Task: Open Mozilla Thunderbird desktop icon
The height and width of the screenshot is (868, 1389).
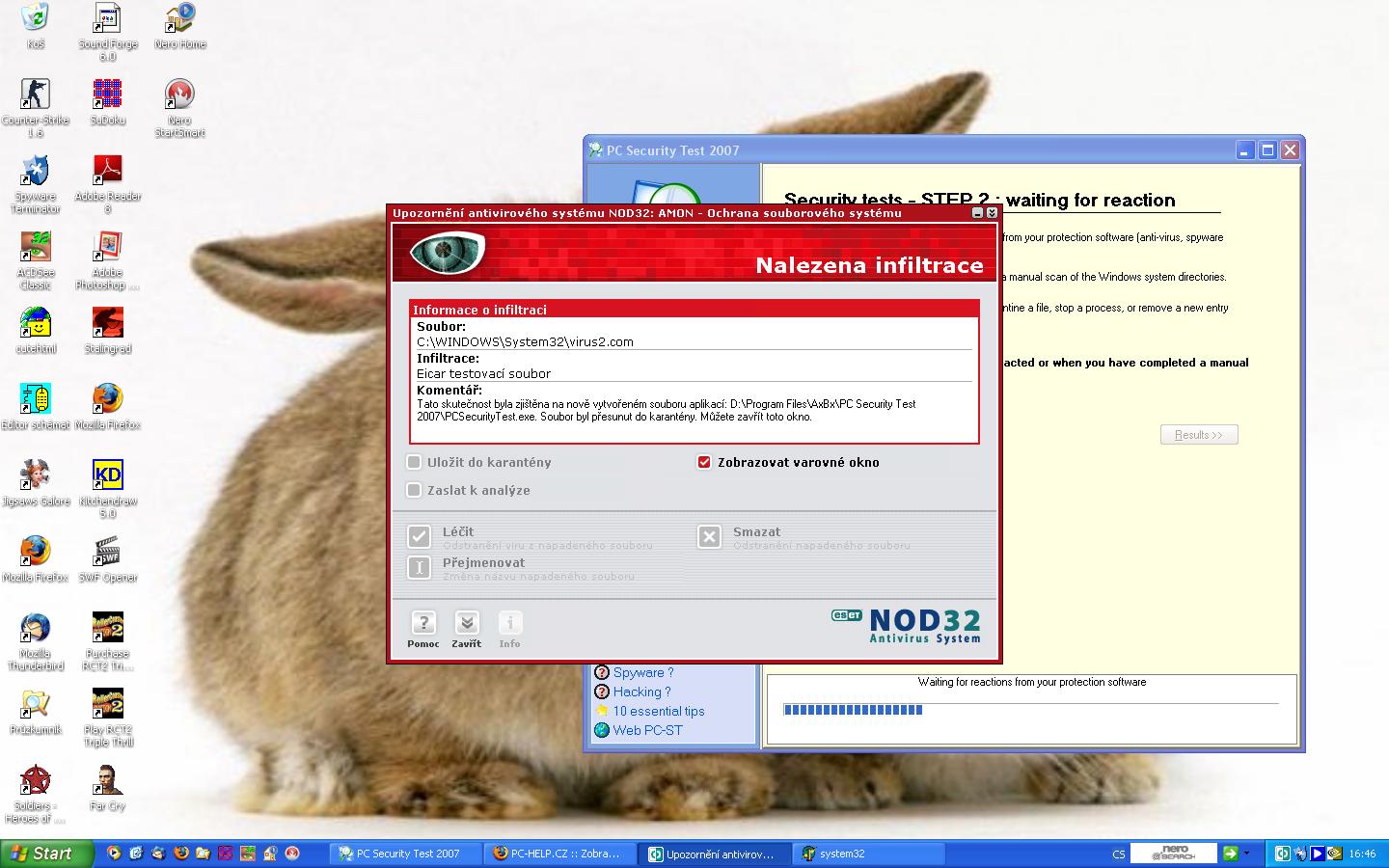Action: point(36,641)
